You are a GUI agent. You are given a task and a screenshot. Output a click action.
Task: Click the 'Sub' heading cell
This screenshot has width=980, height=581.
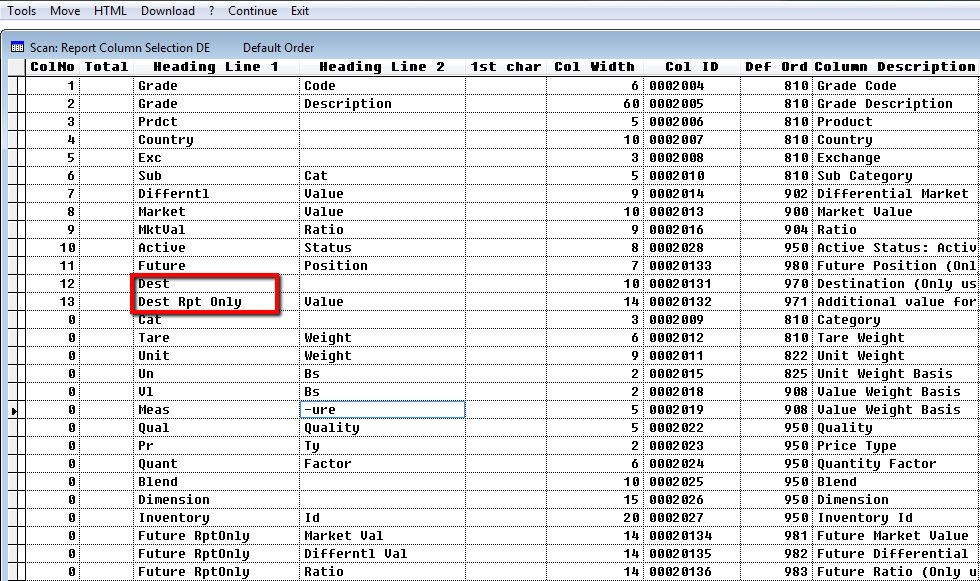pyautogui.click(x=216, y=176)
